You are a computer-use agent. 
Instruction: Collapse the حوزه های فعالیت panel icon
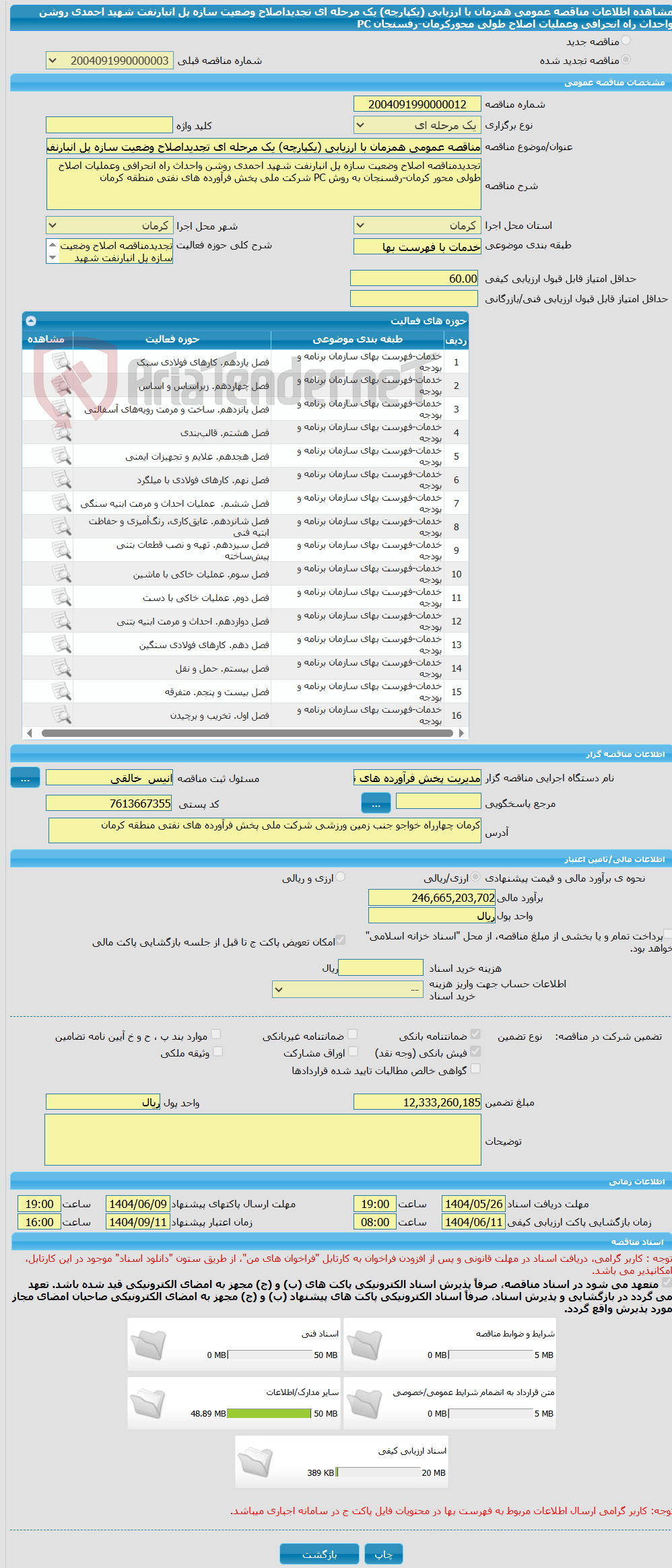point(31,321)
